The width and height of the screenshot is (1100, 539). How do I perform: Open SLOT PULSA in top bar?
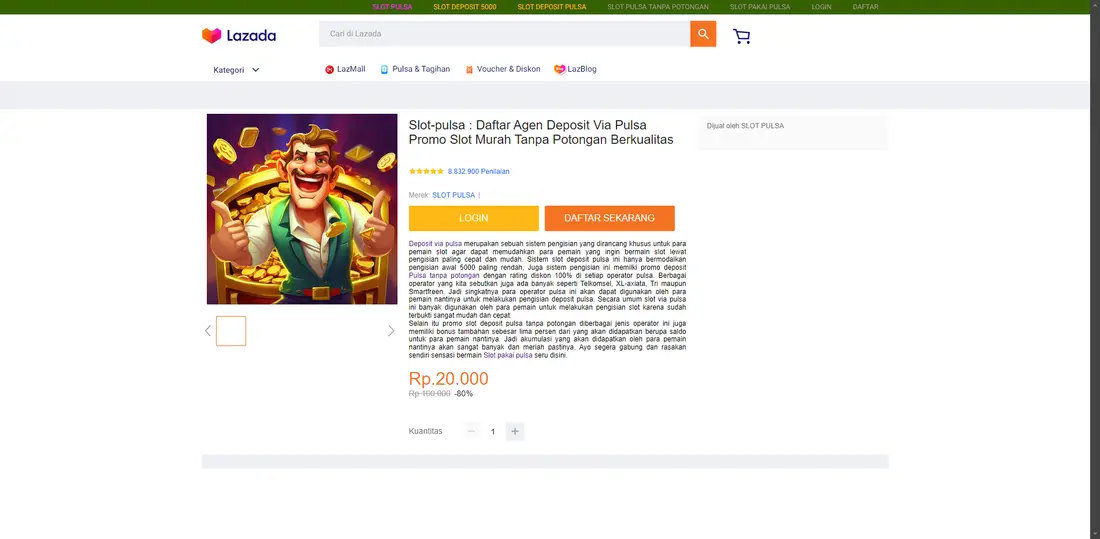tap(392, 7)
